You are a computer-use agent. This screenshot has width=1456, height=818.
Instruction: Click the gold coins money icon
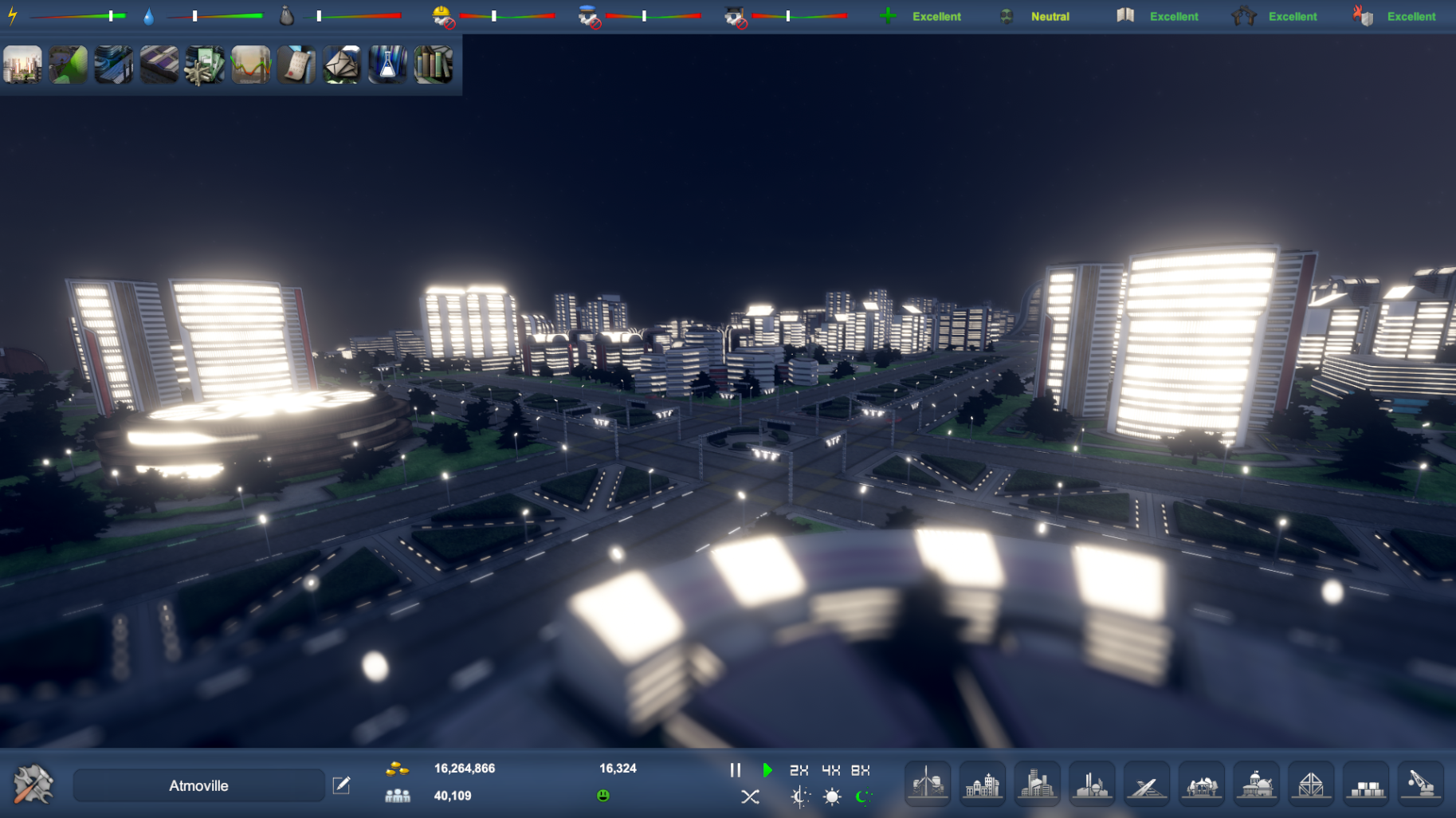(397, 769)
